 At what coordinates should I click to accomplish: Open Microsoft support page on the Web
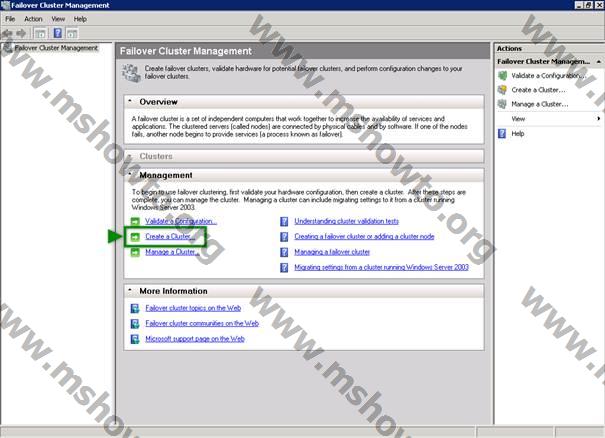[x=195, y=339]
